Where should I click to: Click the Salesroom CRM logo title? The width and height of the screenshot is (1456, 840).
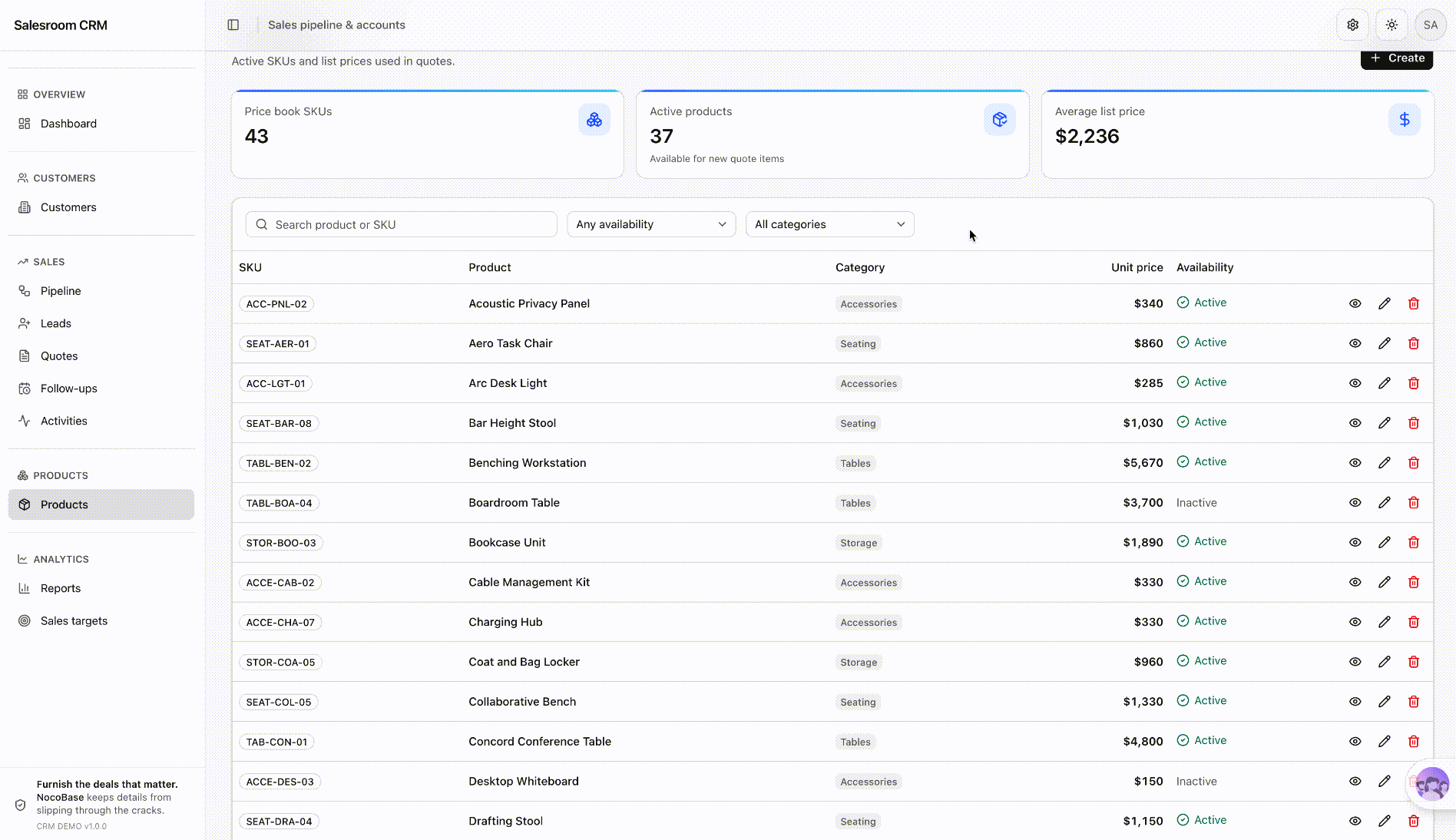(x=61, y=25)
